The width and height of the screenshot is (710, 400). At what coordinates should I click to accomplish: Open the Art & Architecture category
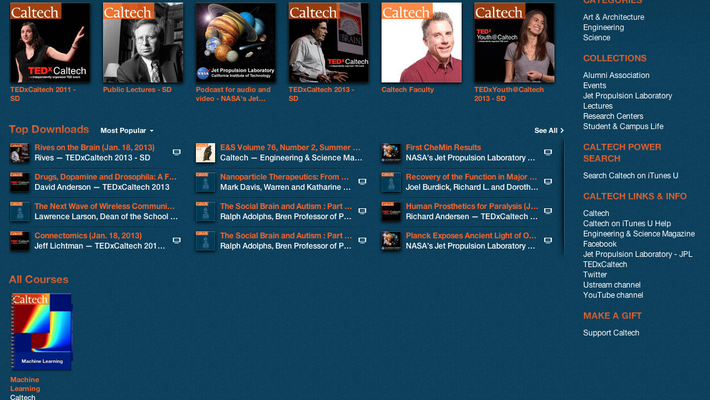614,17
